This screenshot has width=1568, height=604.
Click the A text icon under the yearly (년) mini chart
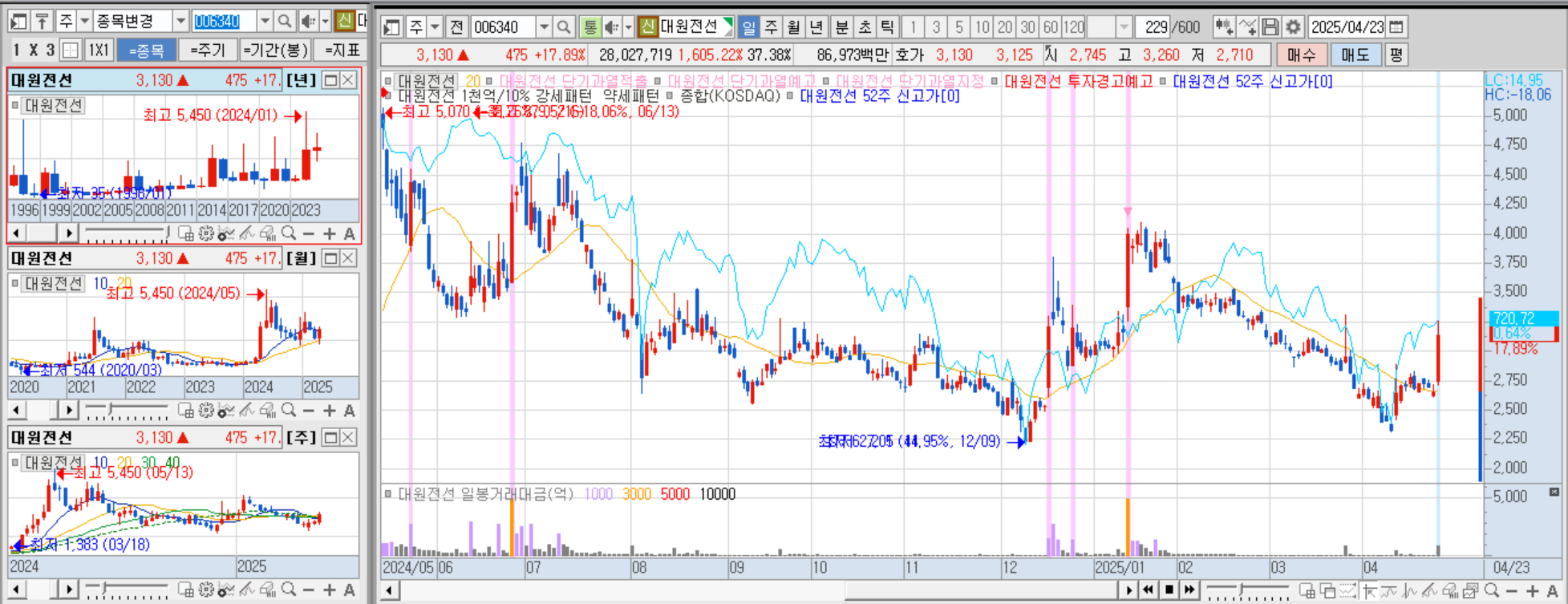point(350,233)
